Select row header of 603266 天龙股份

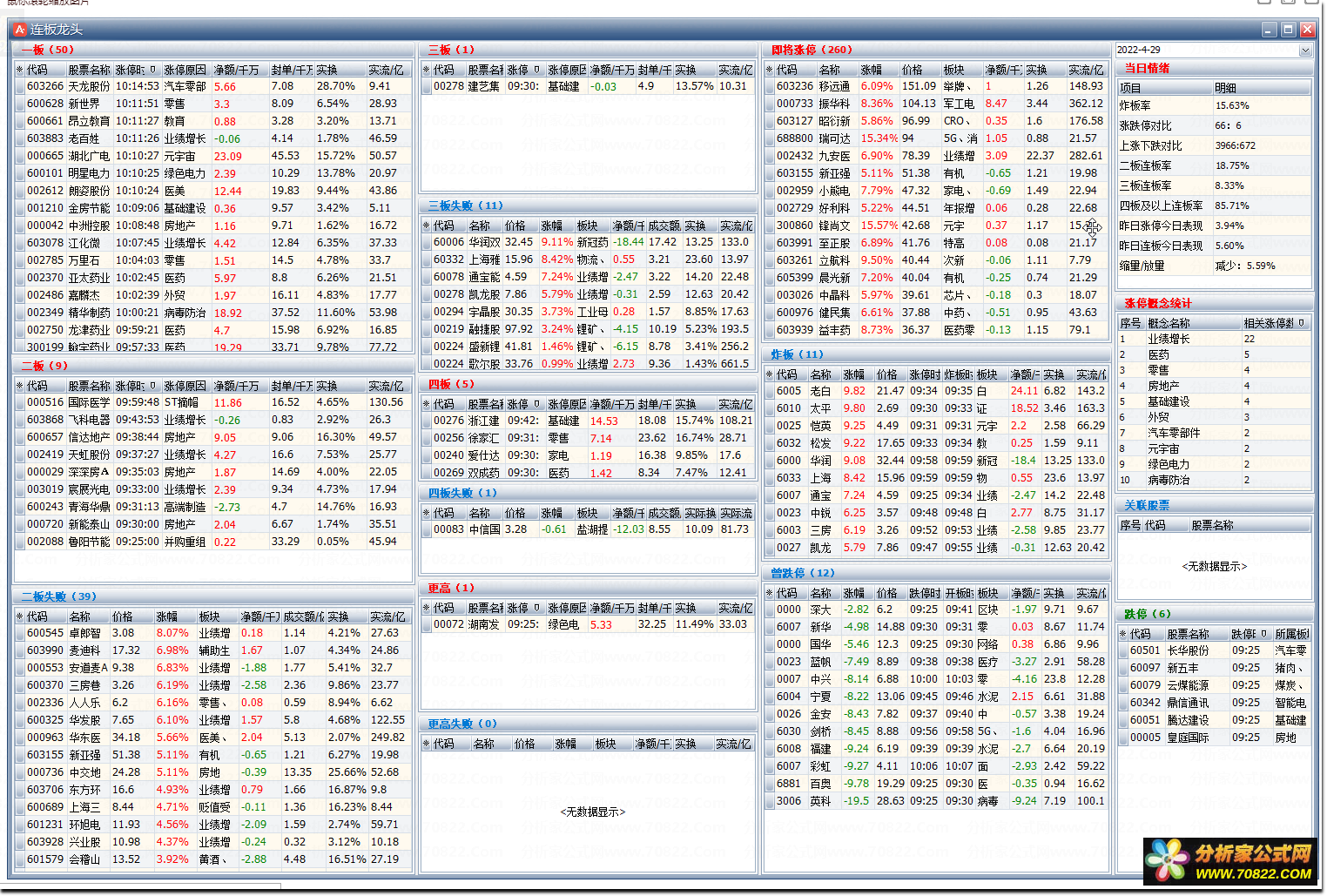tap(19, 86)
